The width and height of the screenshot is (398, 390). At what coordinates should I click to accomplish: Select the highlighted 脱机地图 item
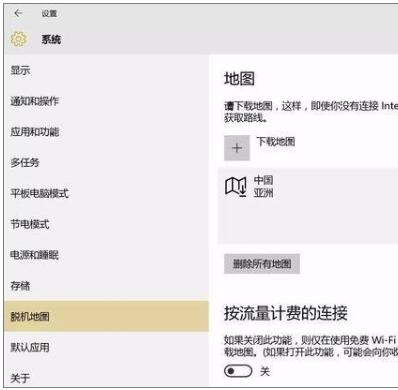coord(107,316)
